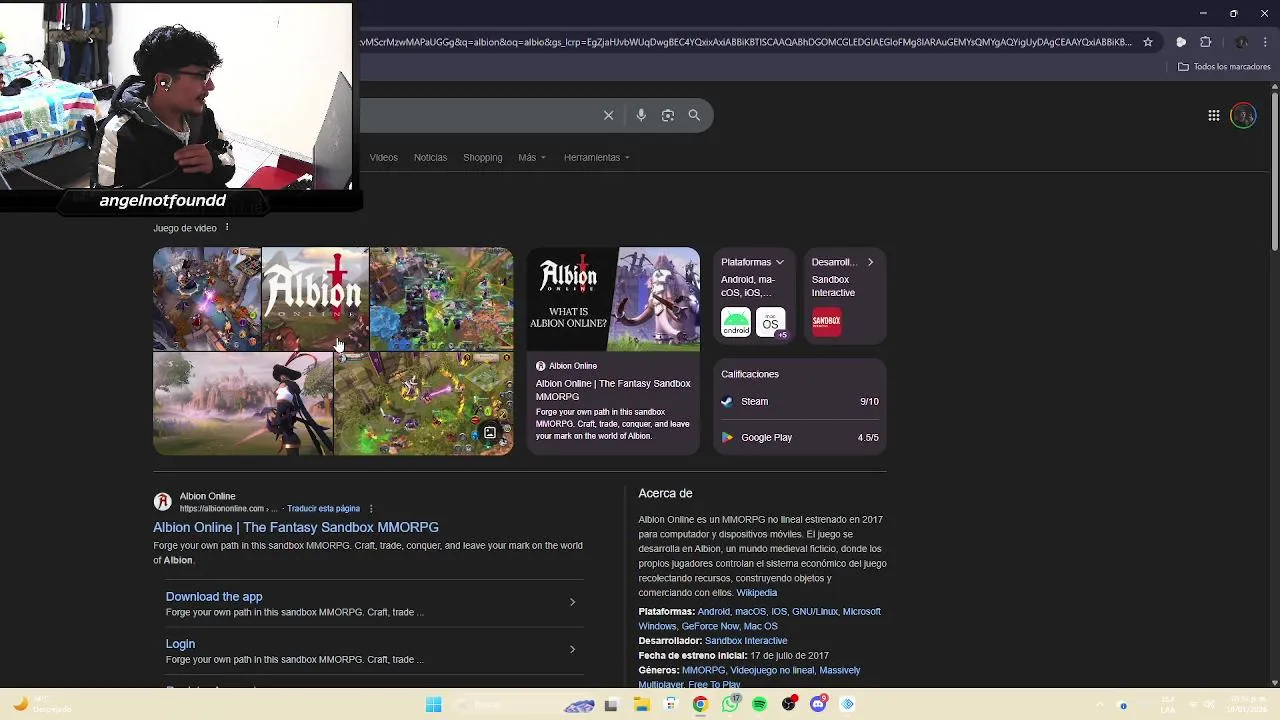Image resolution: width=1280 pixels, height=720 pixels.
Task: Open the Juego de video more options dots
Action: tap(227, 227)
